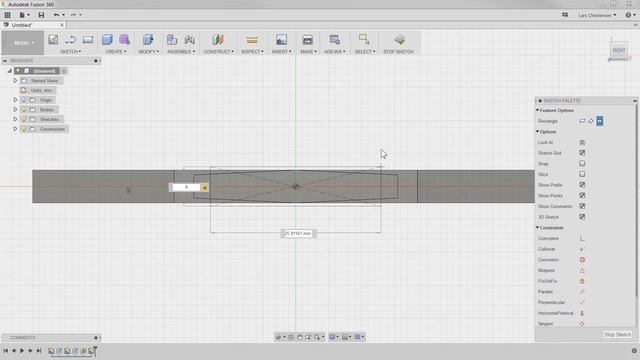640x360 pixels.
Task: Open the CONSTRUCT menu
Action: (219, 52)
